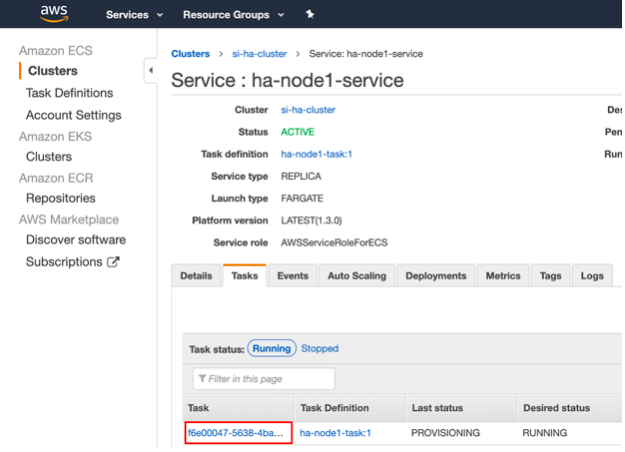Click Clusters in the breadcrumb

(191, 54)
